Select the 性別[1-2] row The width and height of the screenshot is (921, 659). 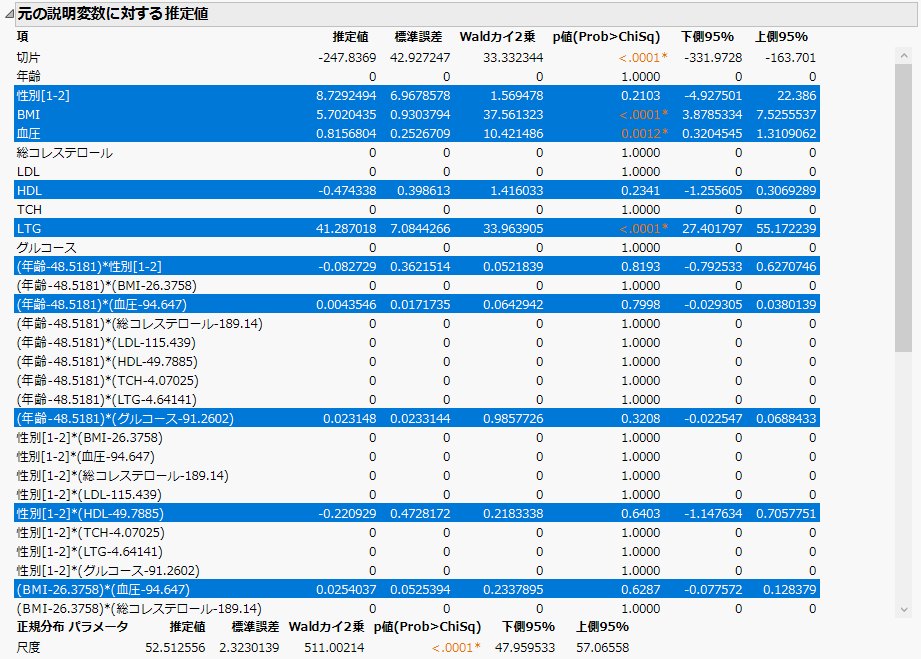pos(417,95)
